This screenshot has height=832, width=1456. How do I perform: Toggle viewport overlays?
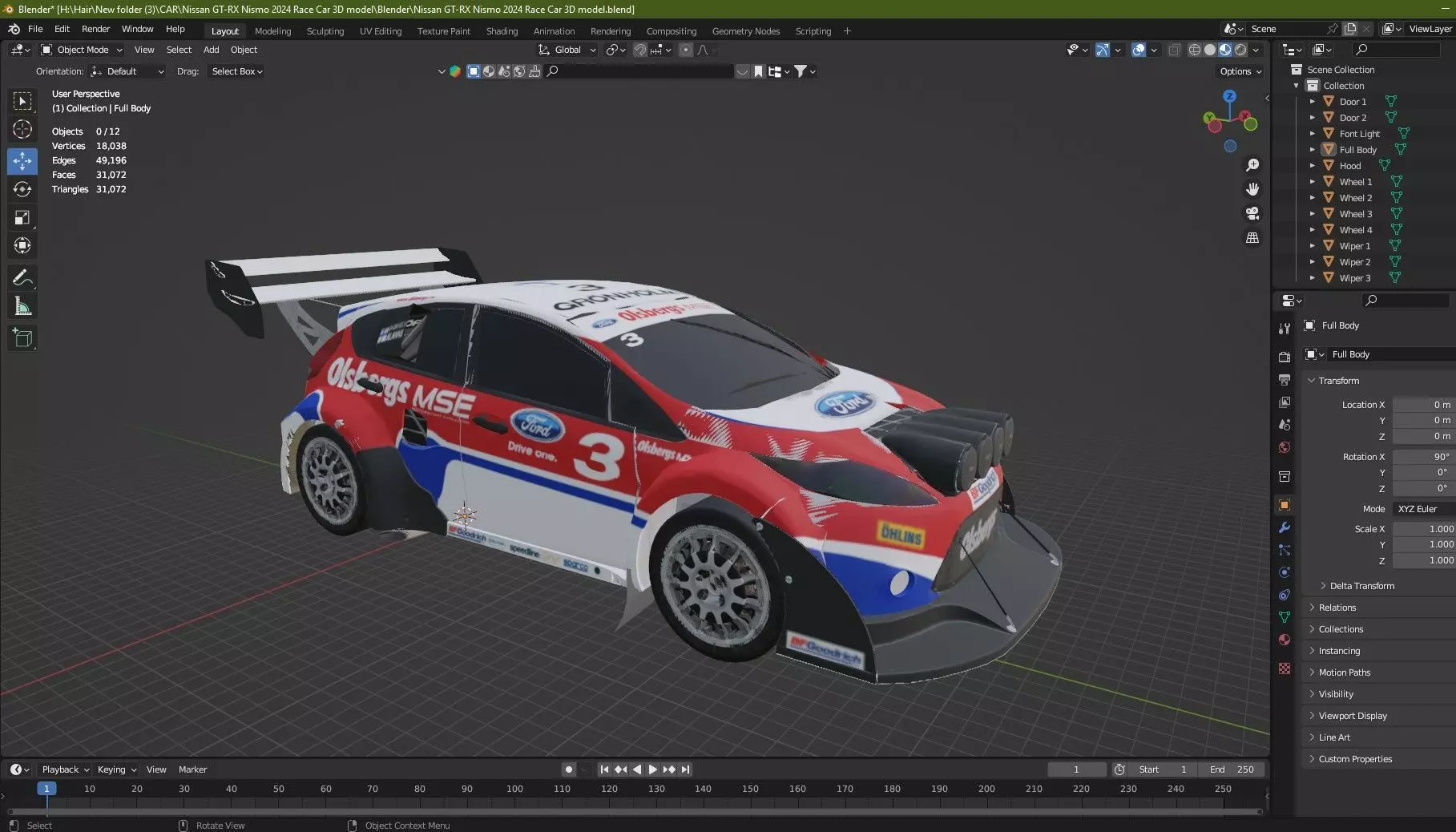1139,50
